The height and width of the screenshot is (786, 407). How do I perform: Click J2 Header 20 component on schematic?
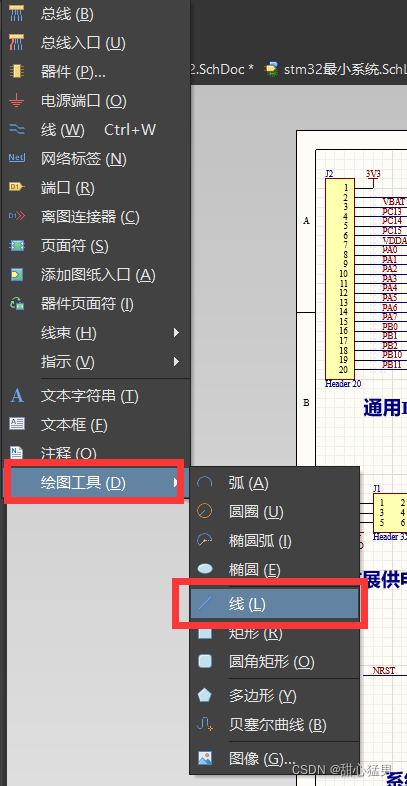coord(340,278)
